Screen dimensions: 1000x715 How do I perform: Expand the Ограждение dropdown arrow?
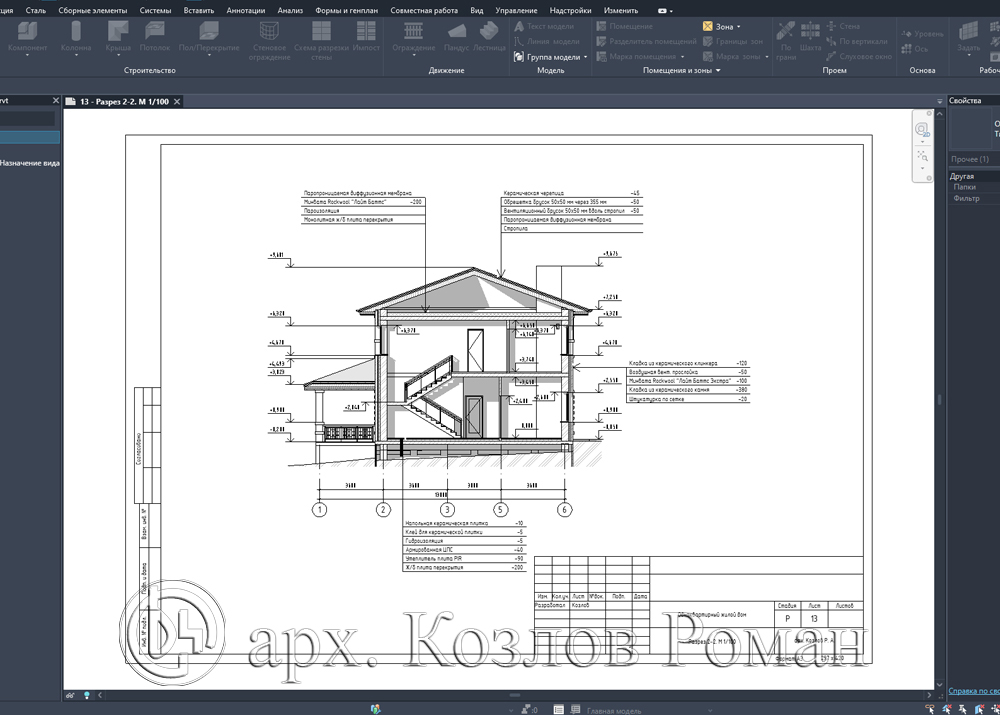pos(413,56)
